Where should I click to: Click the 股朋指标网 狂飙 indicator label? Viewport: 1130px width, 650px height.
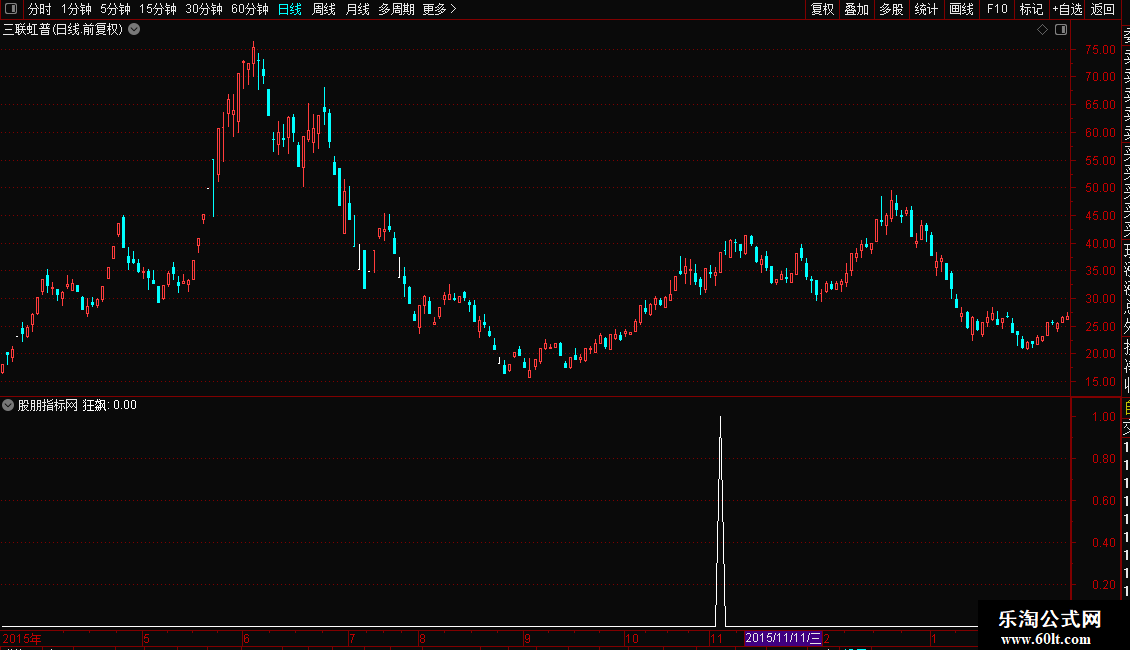[x=77, y=405]
